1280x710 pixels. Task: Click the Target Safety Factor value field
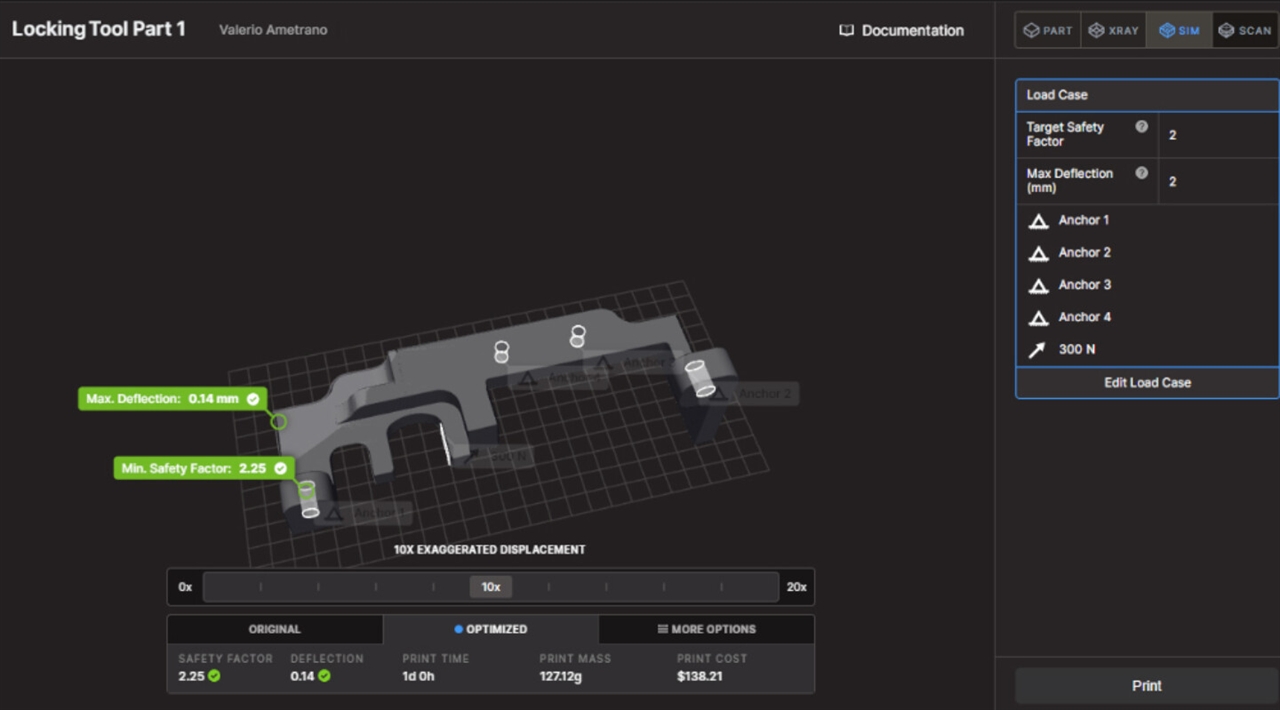pyautogui.click(x=1217, y=135)
